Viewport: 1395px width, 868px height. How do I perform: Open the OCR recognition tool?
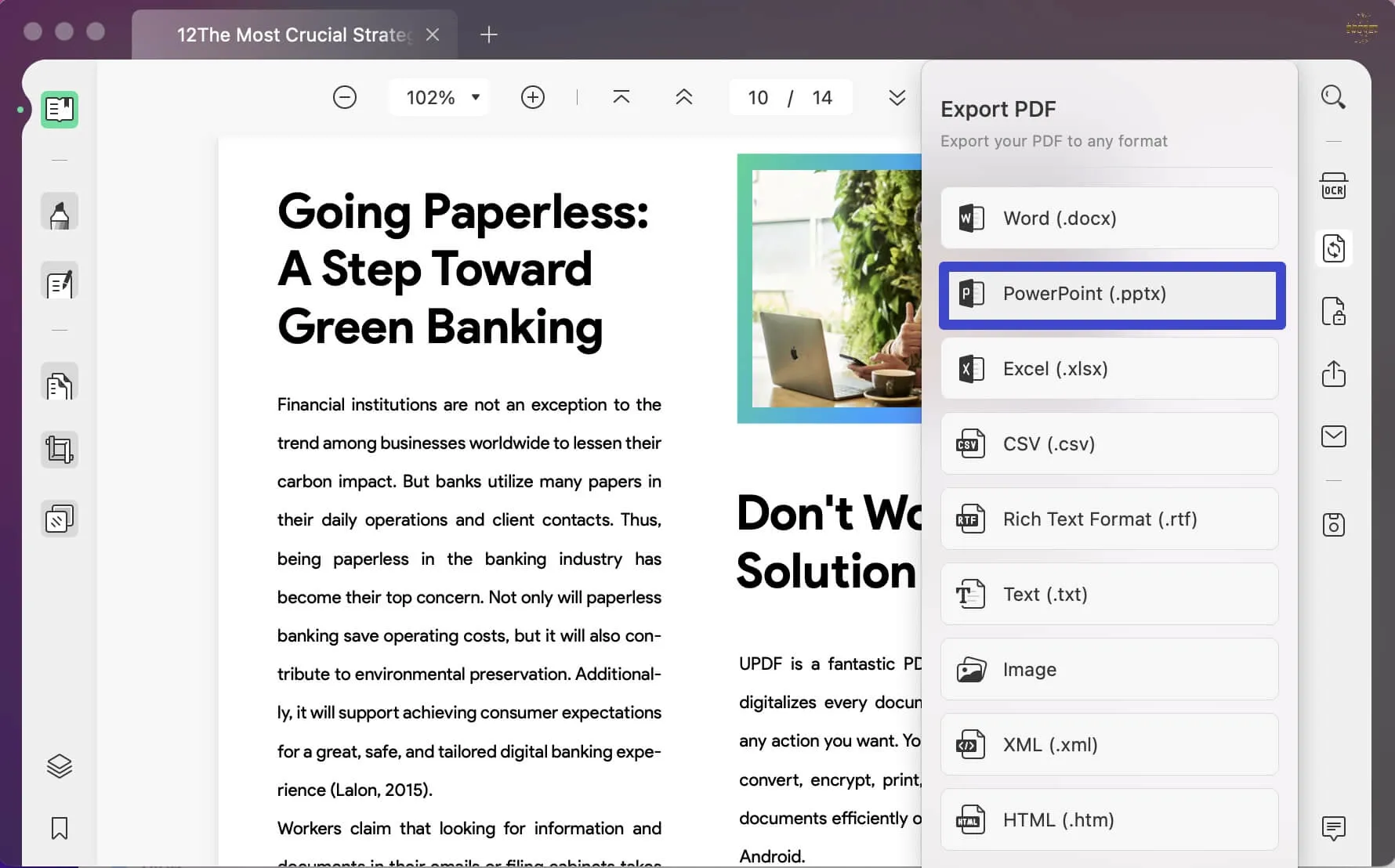tap(1333, 186)
